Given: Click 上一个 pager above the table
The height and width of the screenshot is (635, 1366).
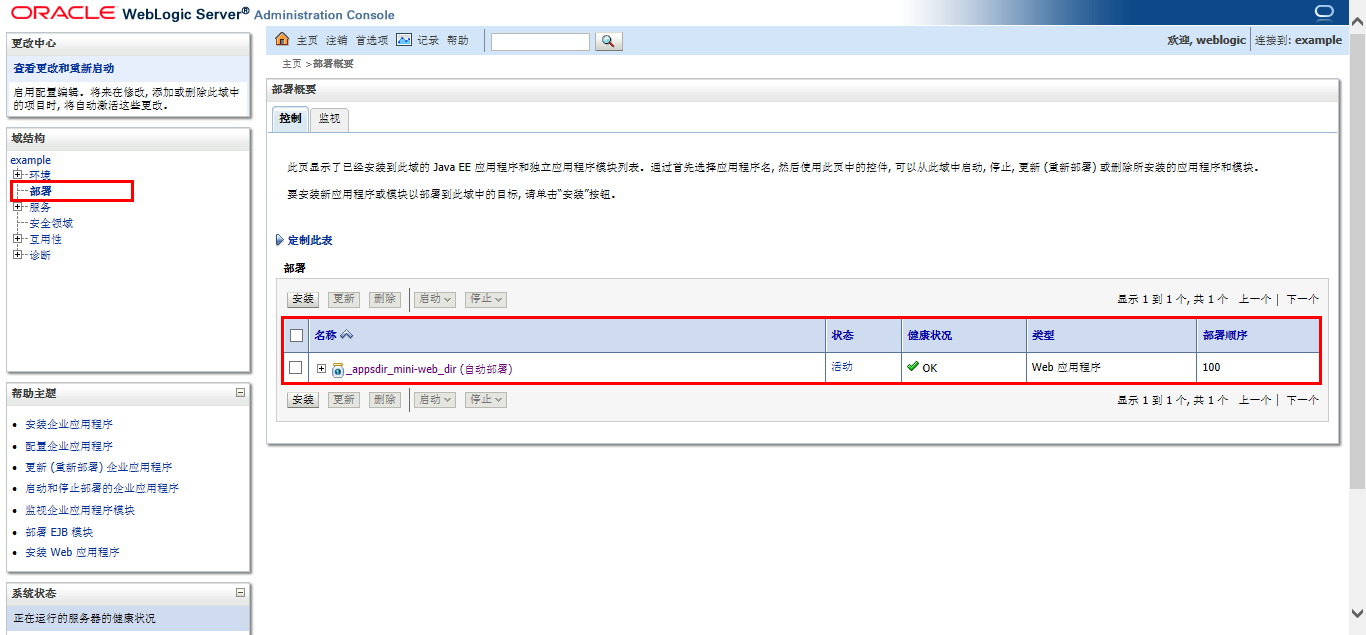Looking at the screenshot, I should (1255, 299).
